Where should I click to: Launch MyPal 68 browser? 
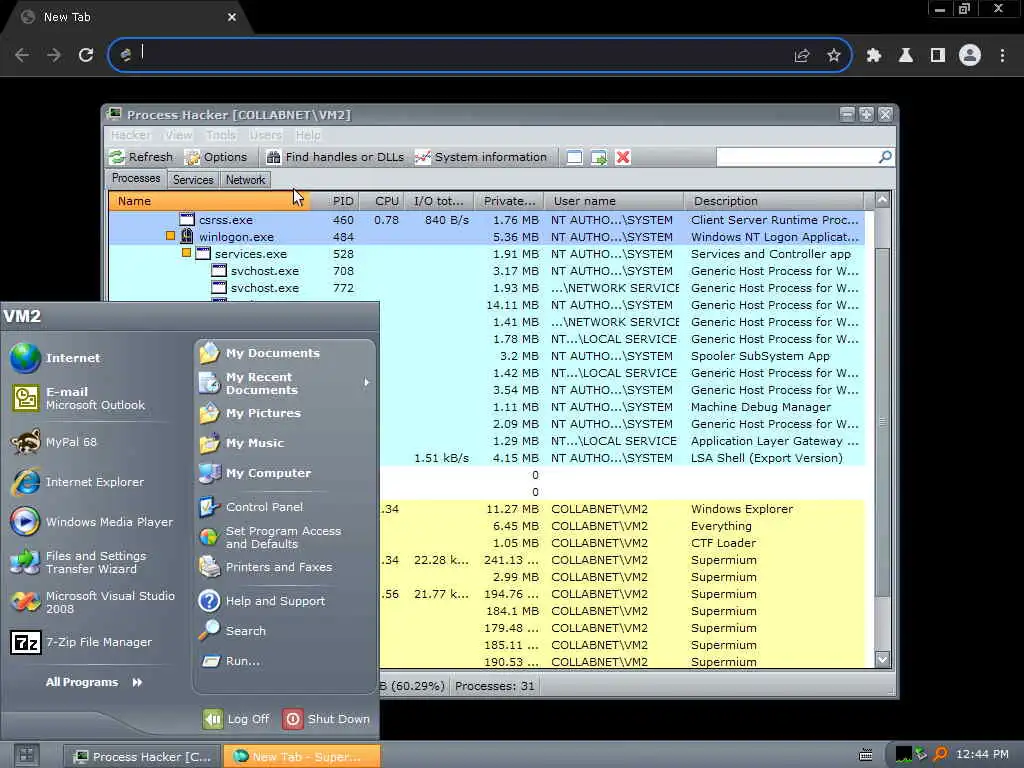[x=54, y=442]
